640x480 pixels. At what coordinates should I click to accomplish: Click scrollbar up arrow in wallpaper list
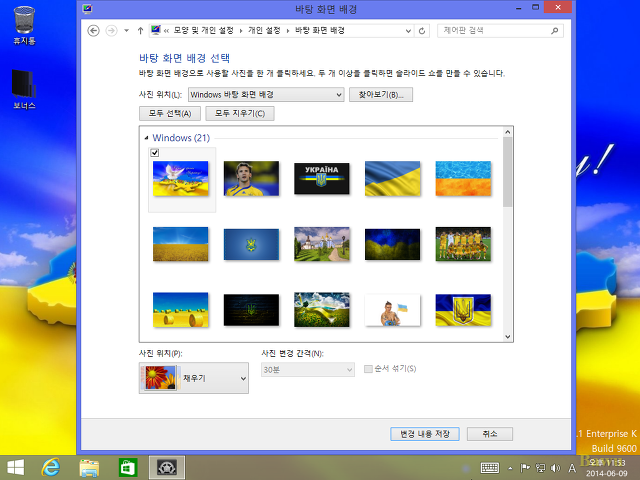click(507, 132)
